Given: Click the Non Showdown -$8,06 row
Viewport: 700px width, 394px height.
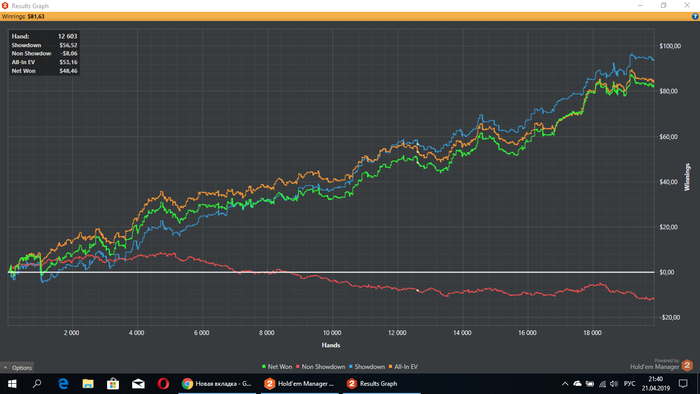Looking at the screenshot, I should point(44,54).
